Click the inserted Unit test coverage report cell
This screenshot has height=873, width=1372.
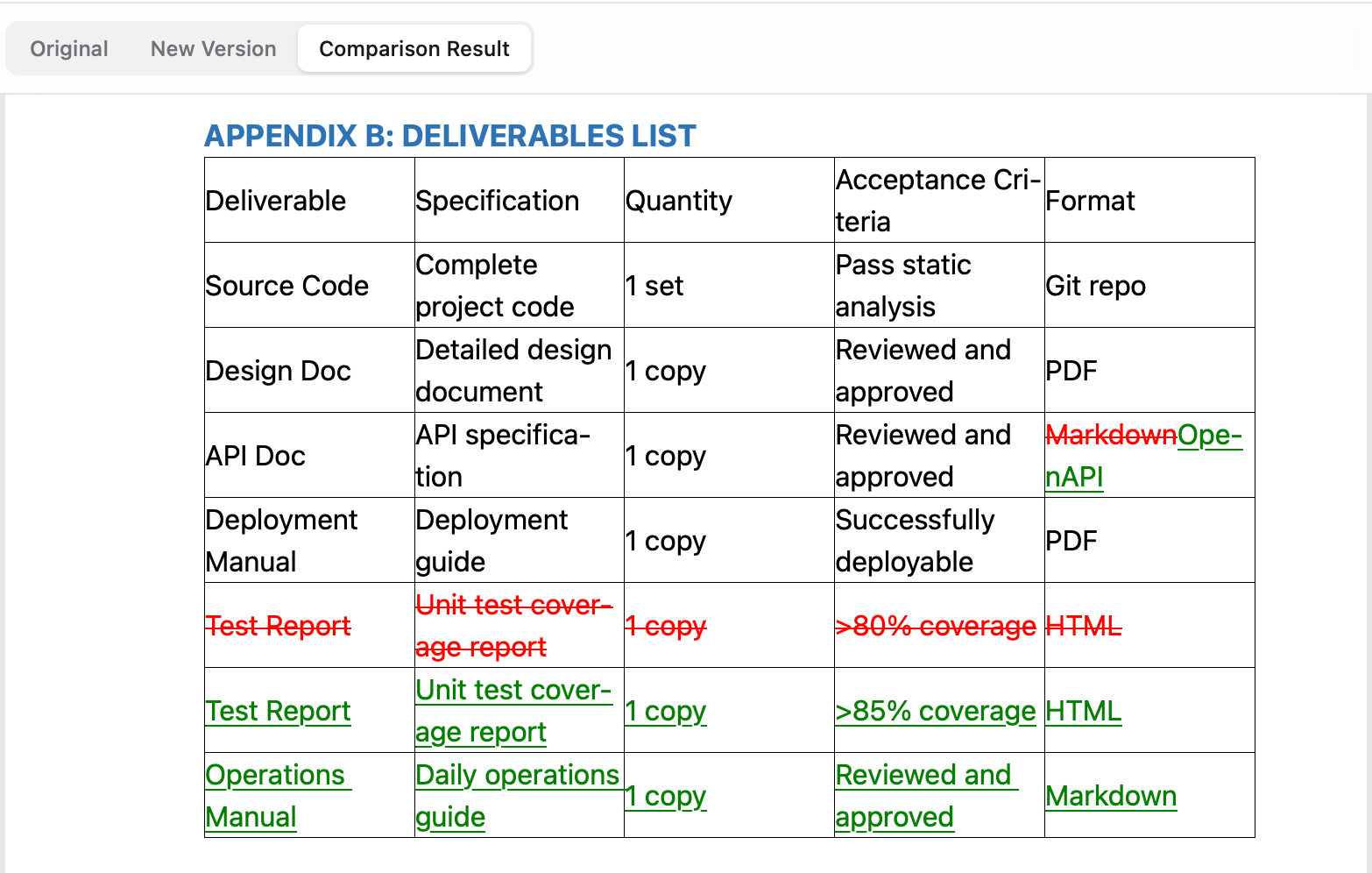(520, 711)
